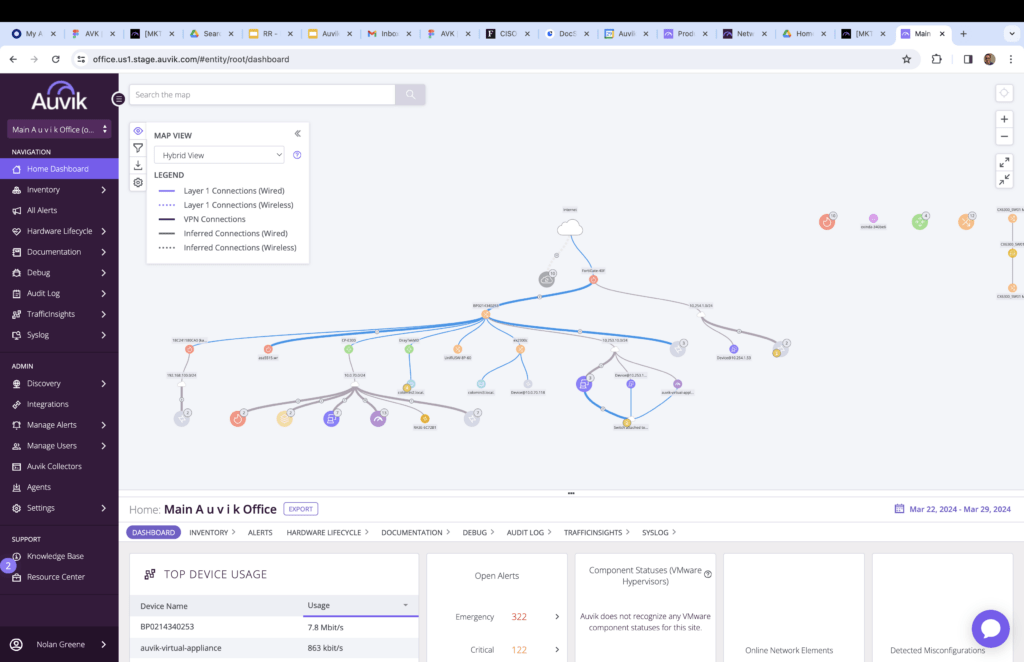
Task: Open Nolan Greene user menu
Action: 59,644
